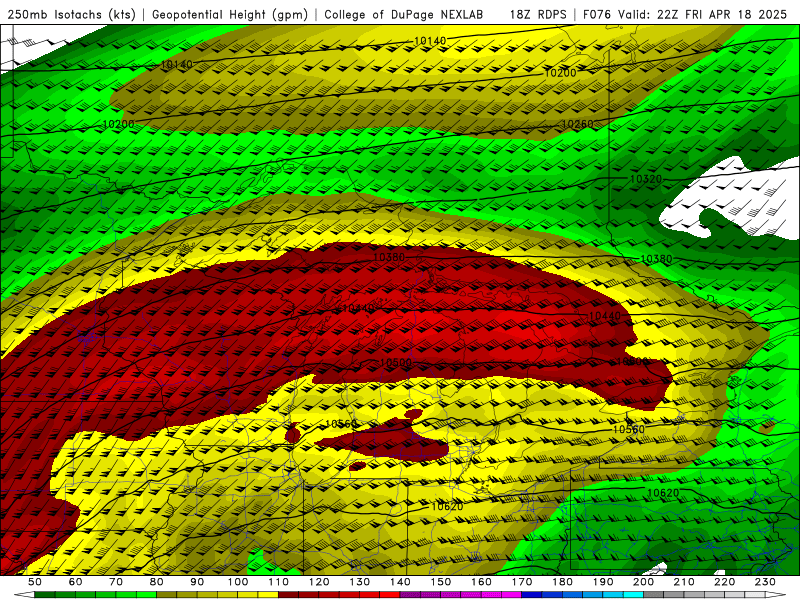The image size is (800, 600).
Task: Click the legend value 210
Action: point(685,582)
